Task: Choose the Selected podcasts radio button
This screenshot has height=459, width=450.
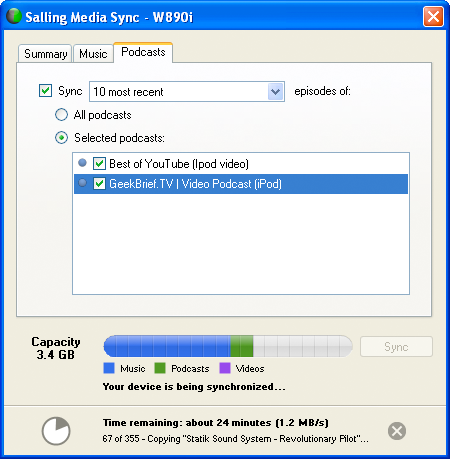Action: (61, 138)
